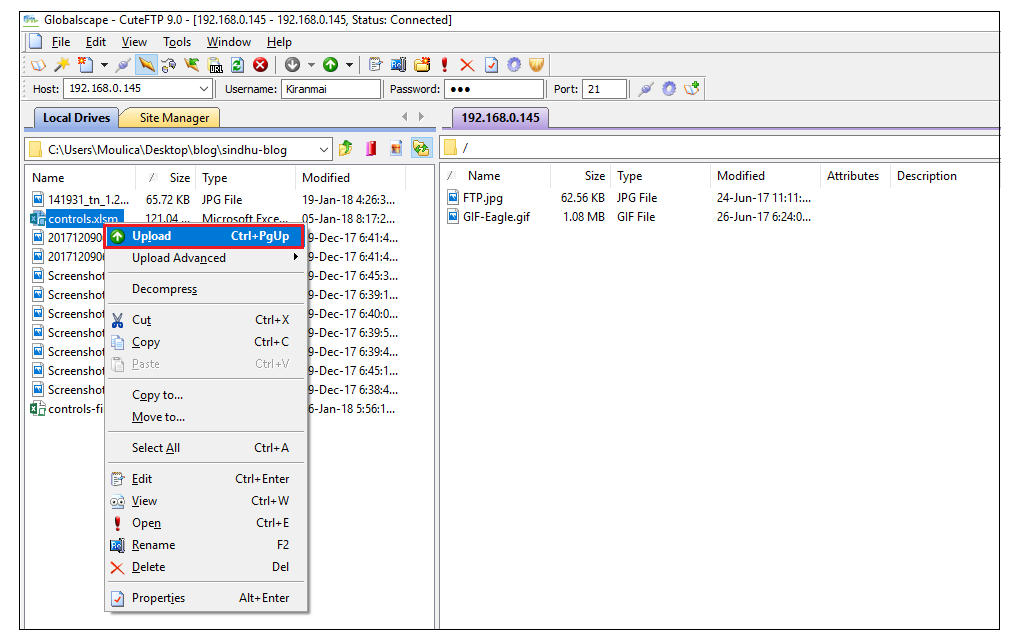Open the local path dropdown arrow
The height and width of the screenshot is (644, 1018).
(x=323, y=149)
